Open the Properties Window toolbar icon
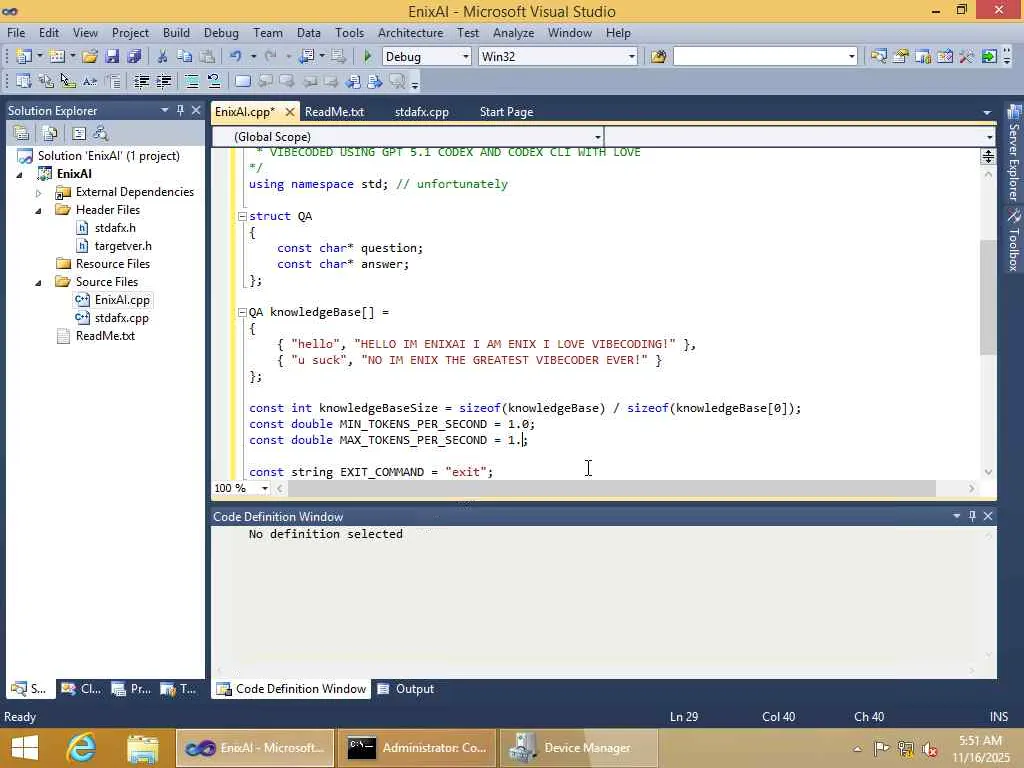 pos(901,56)
